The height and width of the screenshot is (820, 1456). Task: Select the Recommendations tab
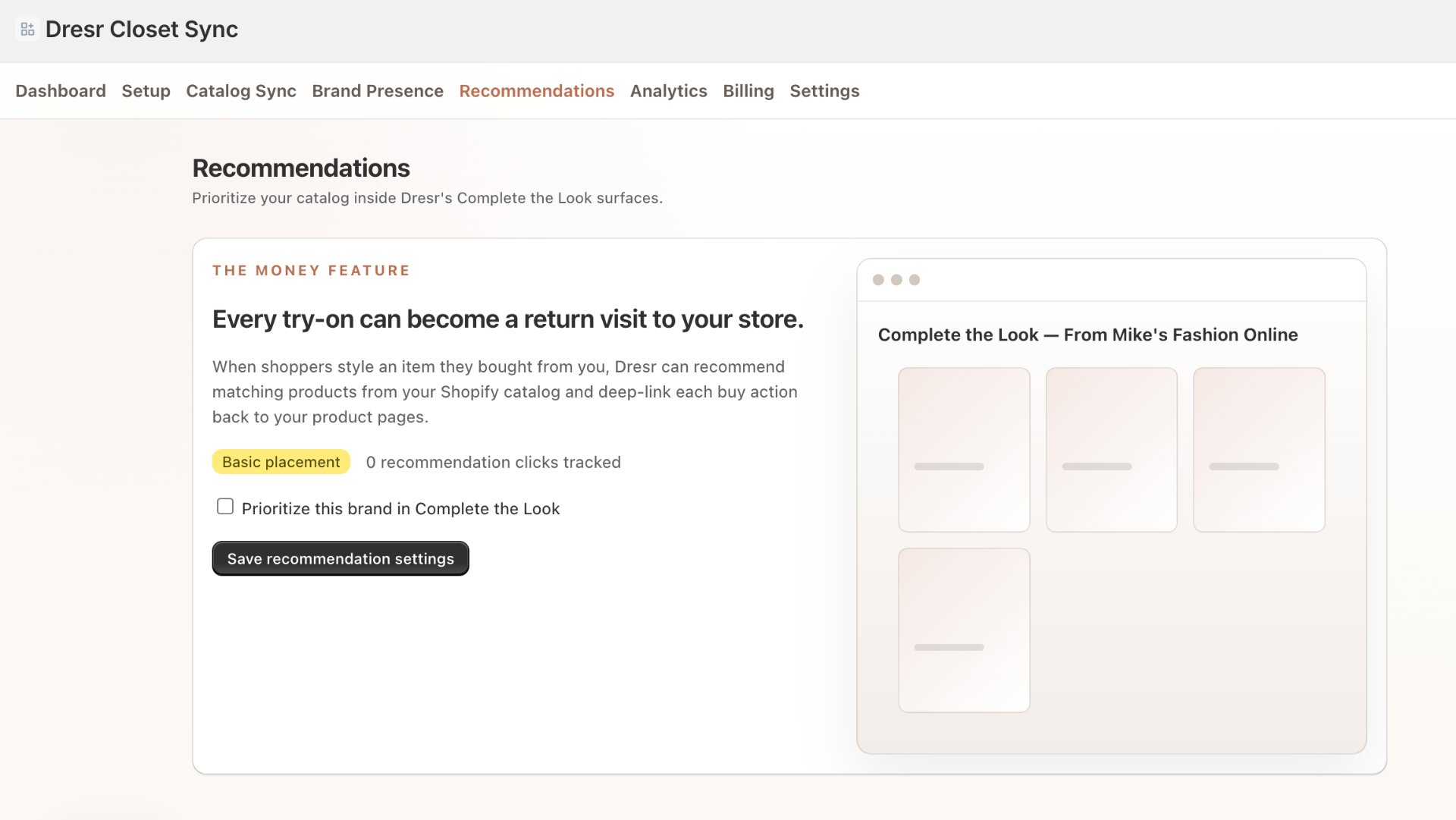pyautogui.click(x=537, y=91)
